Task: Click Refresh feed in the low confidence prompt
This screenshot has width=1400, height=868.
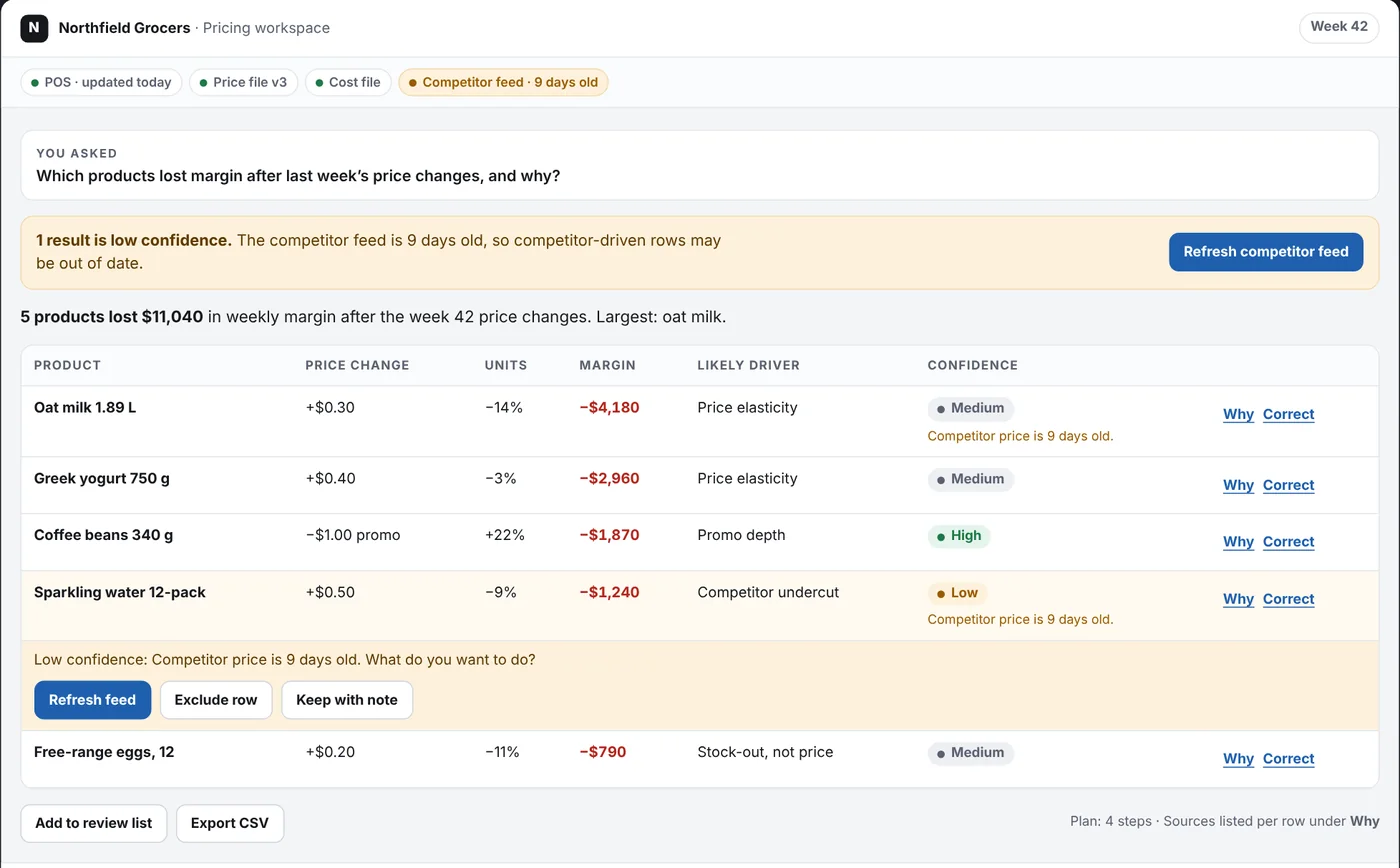Action: [92, 700]
